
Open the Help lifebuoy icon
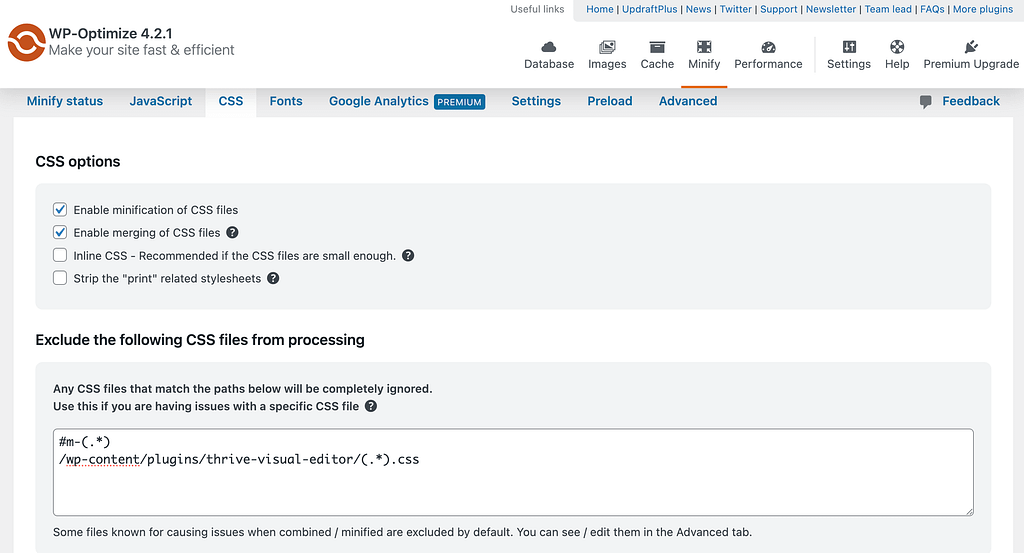(x=897, y=47)
